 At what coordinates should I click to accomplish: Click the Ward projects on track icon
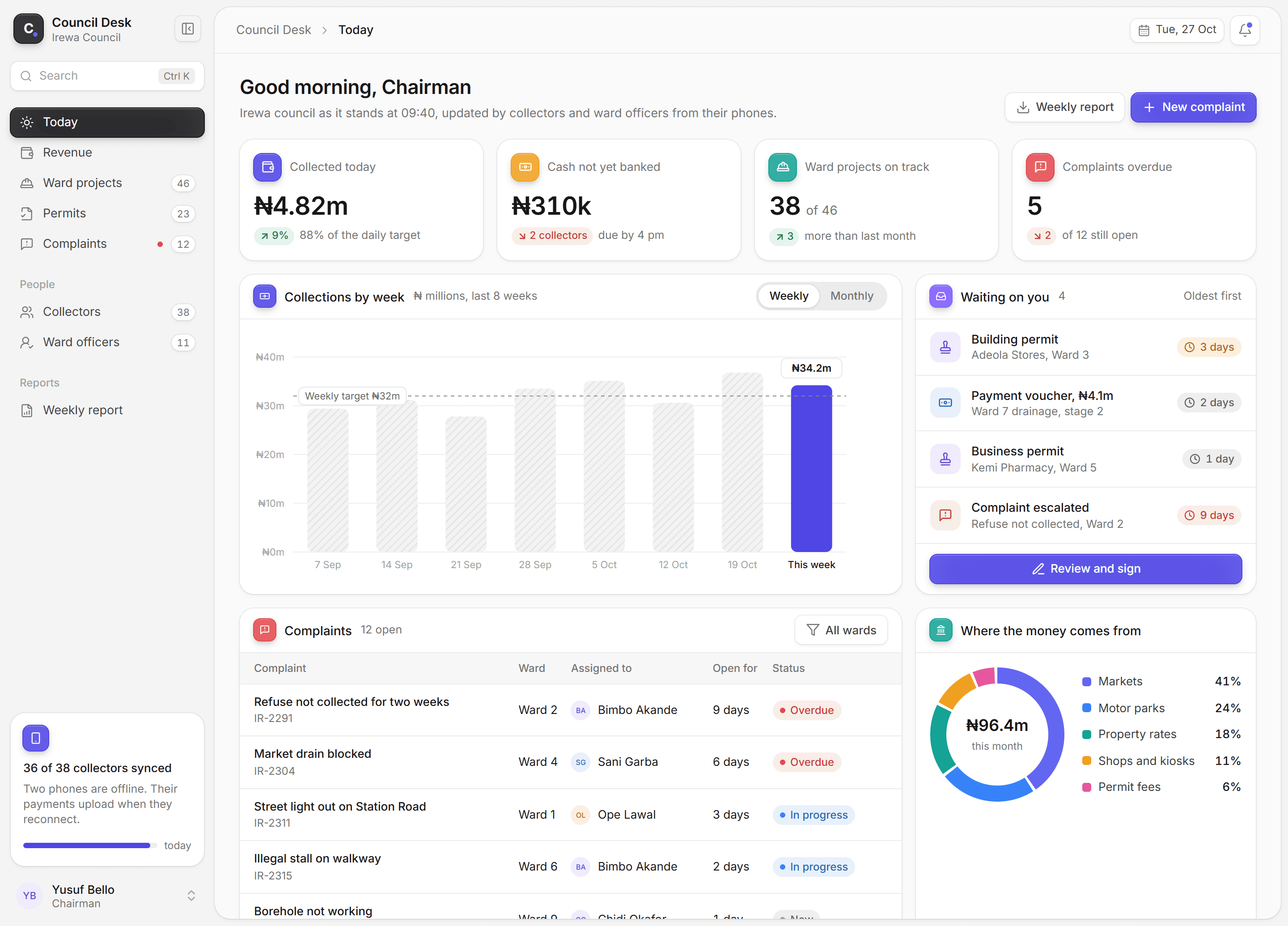[783, 167]
